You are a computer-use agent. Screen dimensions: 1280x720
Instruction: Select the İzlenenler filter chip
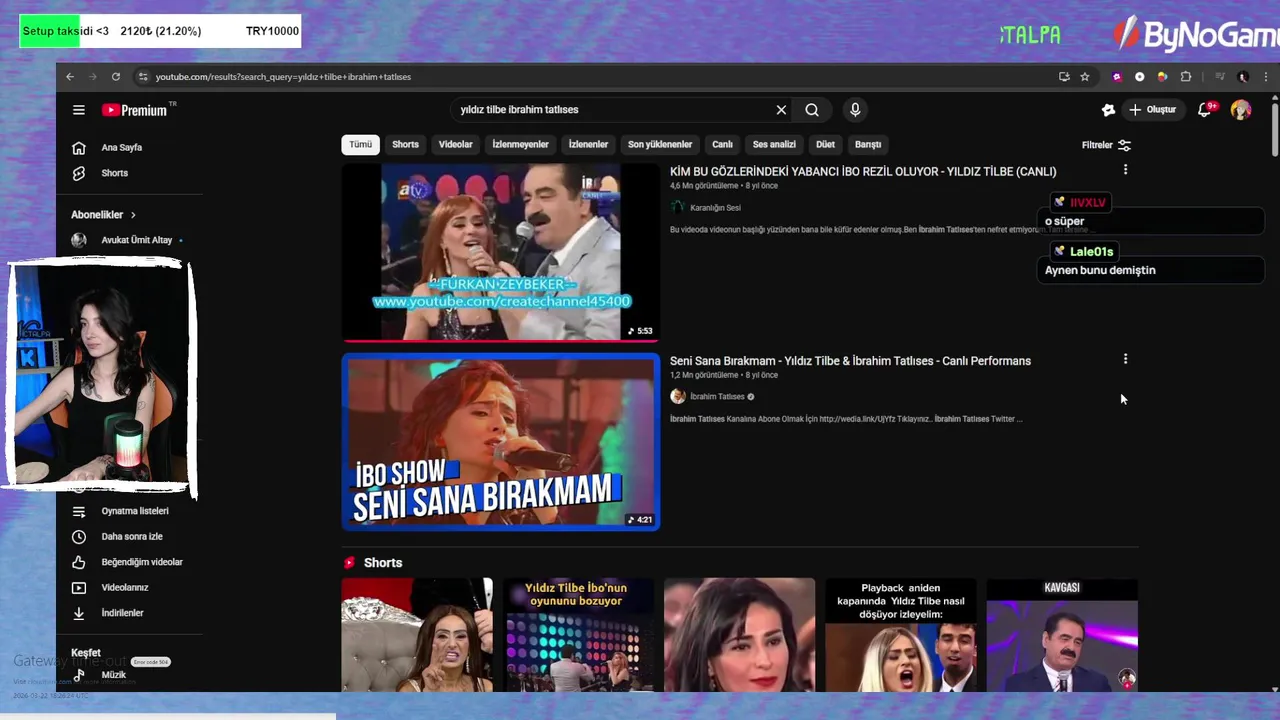tap(588, 145)
